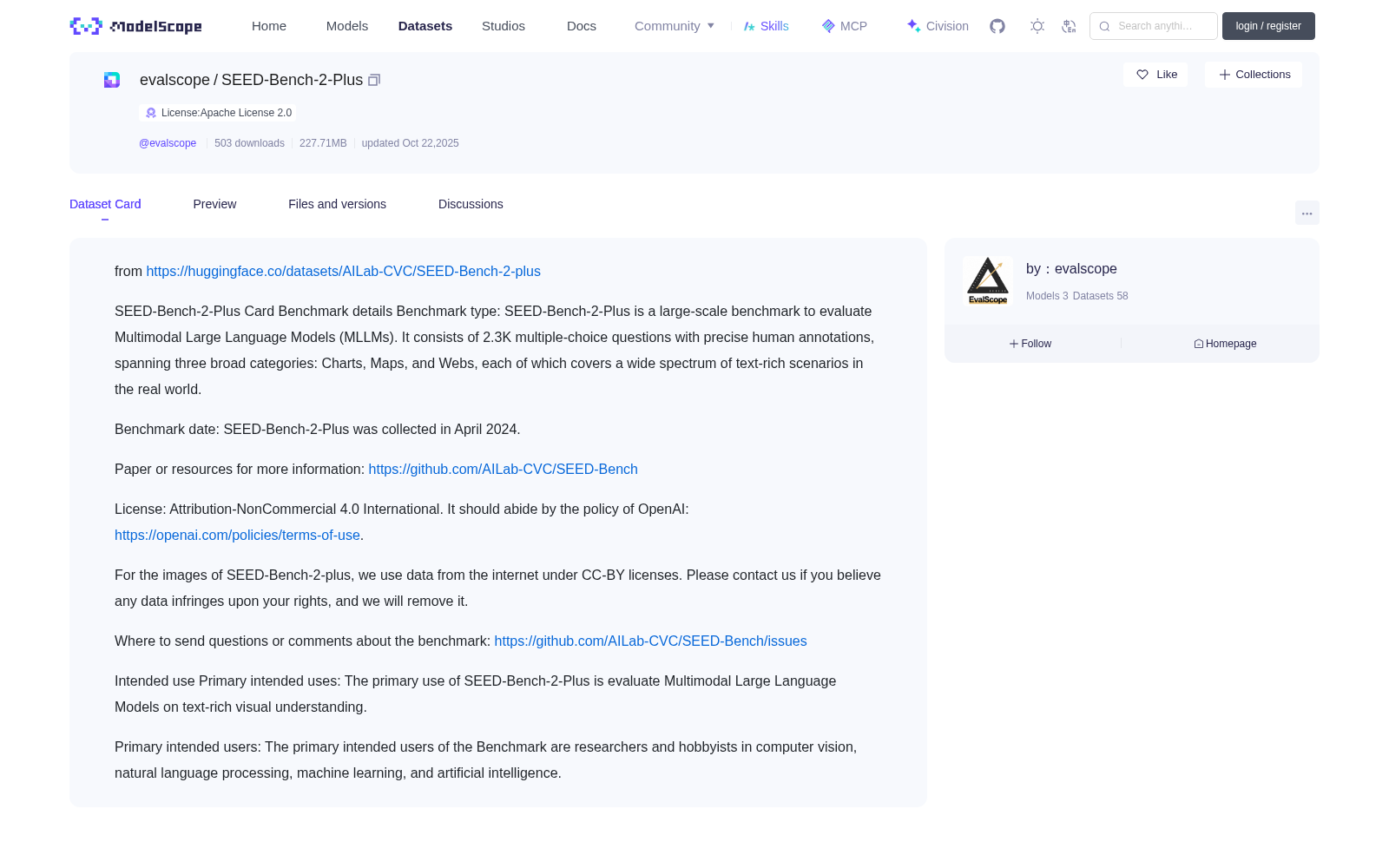Go to the Home menu item

click(x=269, y=26)
